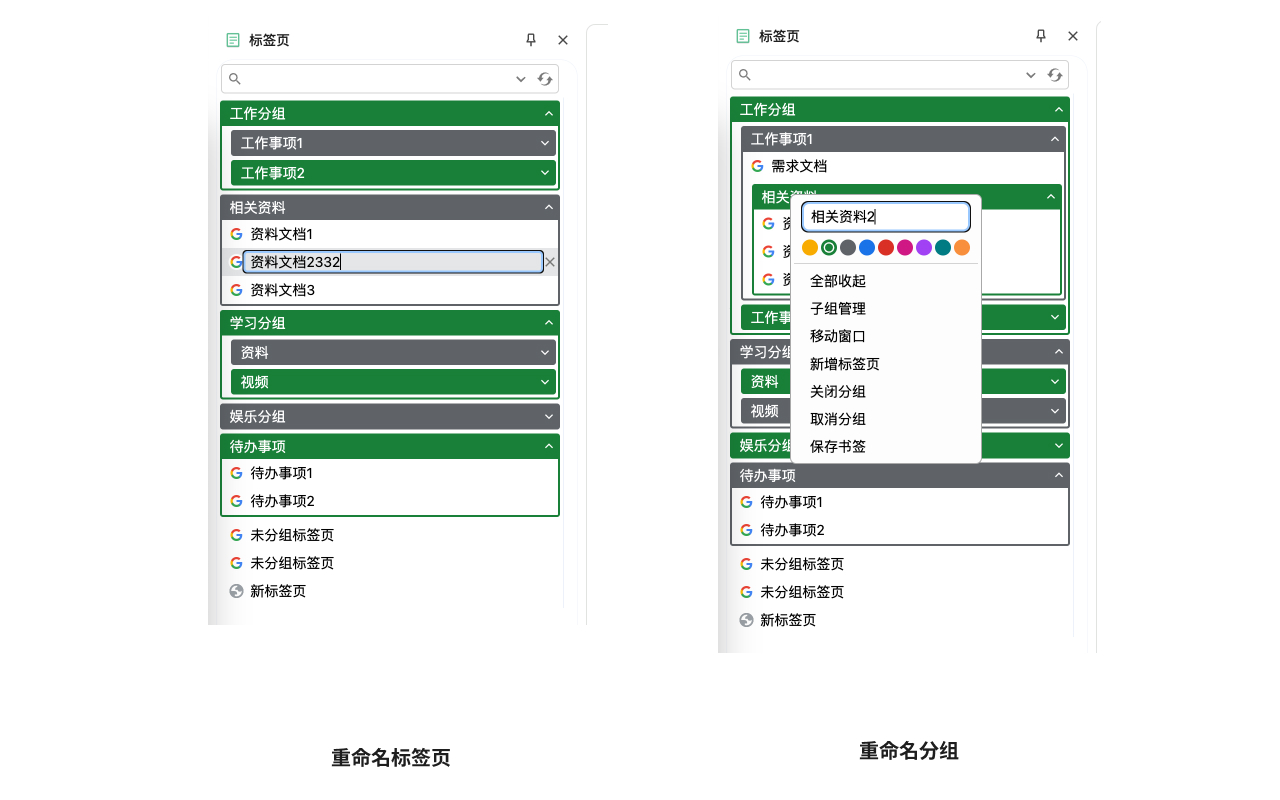Click the Google icon next to 待办事项1
1280x800 pixels.
(236, 473)
